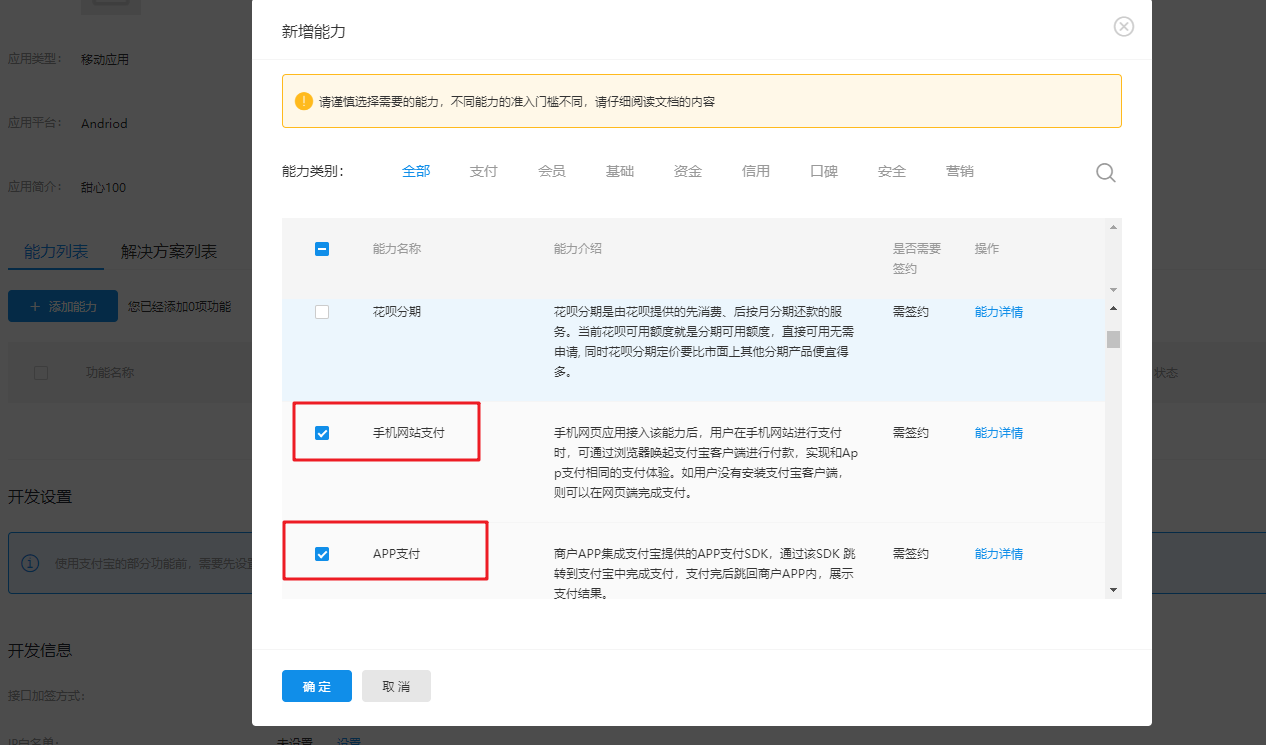Switch to 解决方案列表 tab in background page
The height and width of the screenshot is (745, 1266).
pyautogui.click(x=169, y=251)
